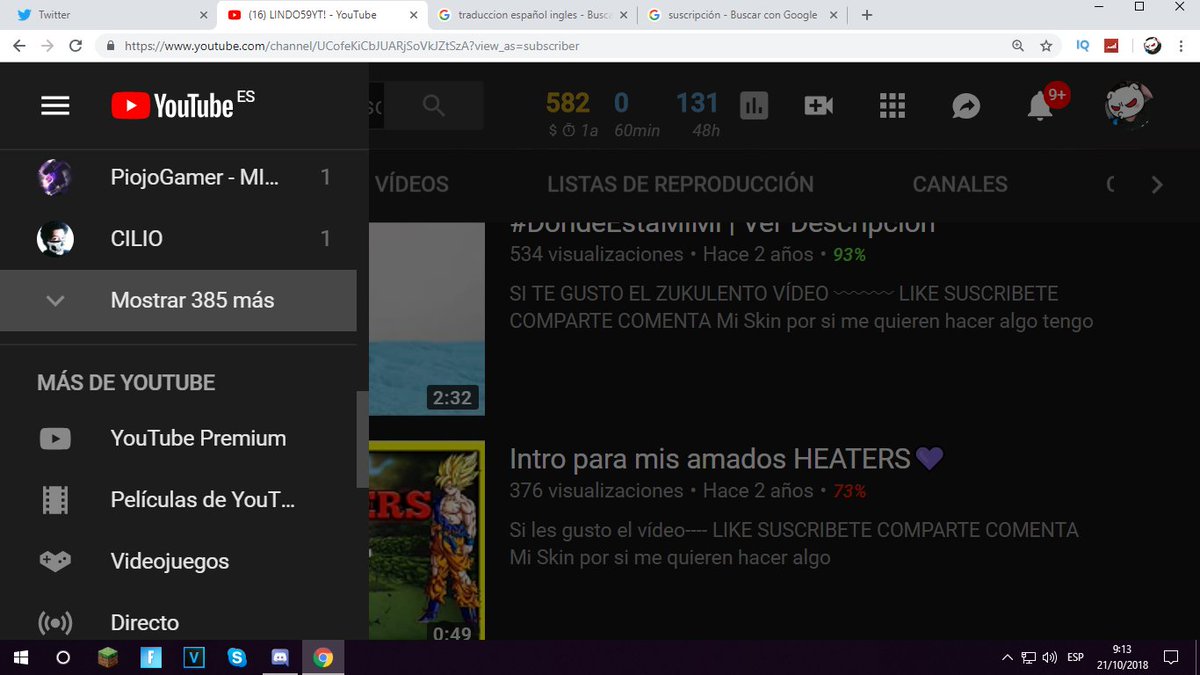Open the messages share icon

tap(966, 106)
